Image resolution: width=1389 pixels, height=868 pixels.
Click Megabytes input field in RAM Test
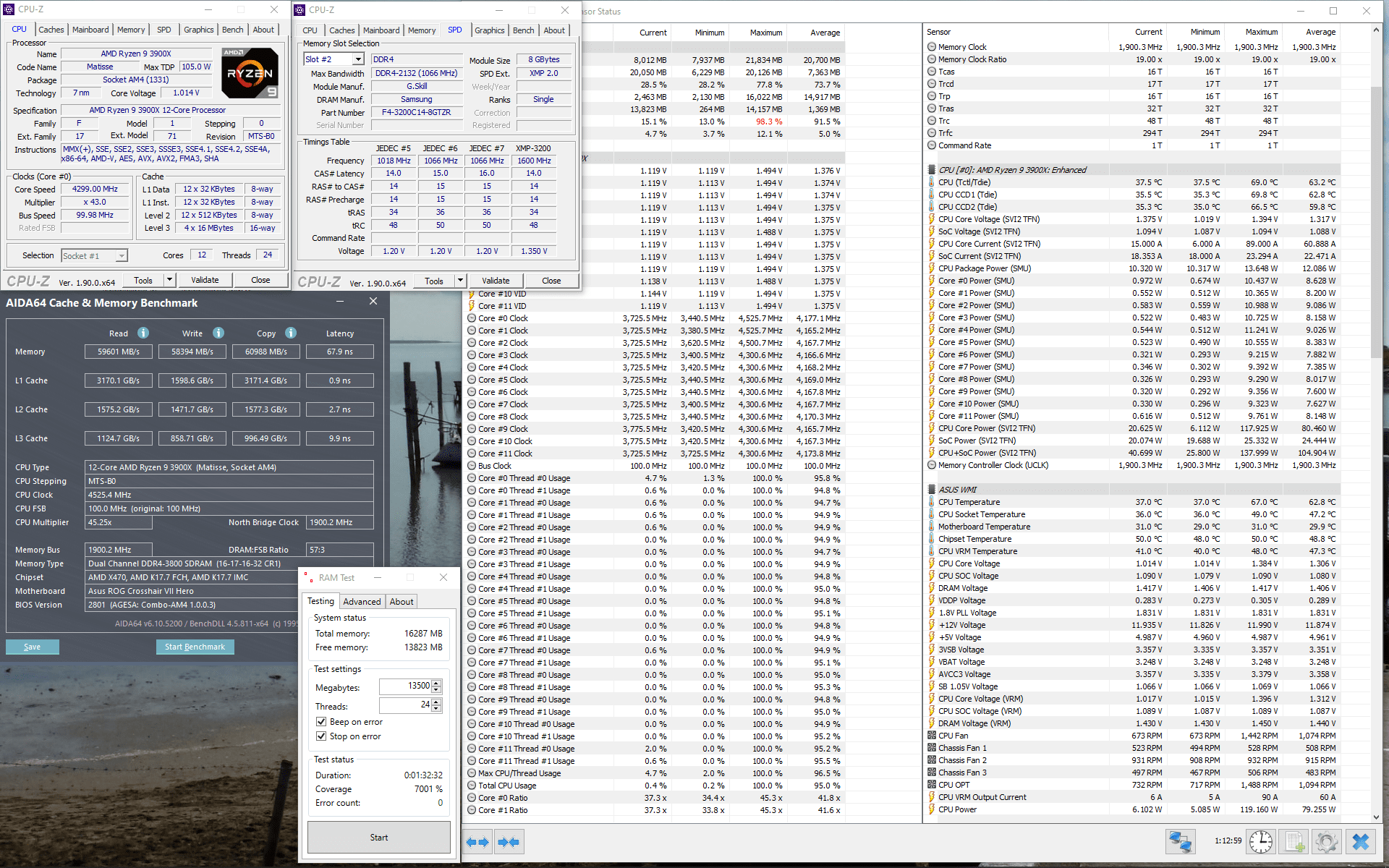pos(406,686)
